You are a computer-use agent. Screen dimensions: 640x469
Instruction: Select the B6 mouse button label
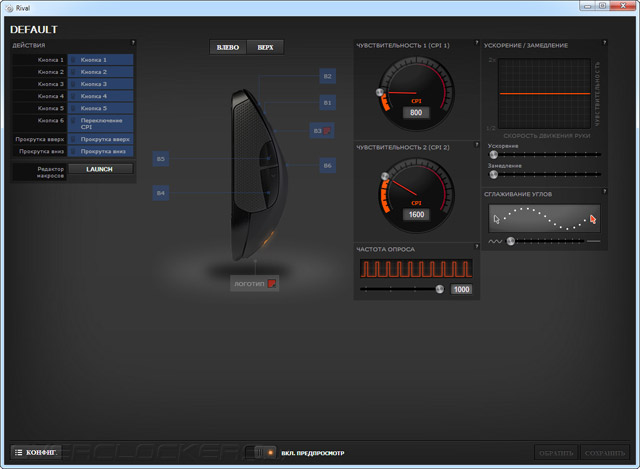[327, 165]
